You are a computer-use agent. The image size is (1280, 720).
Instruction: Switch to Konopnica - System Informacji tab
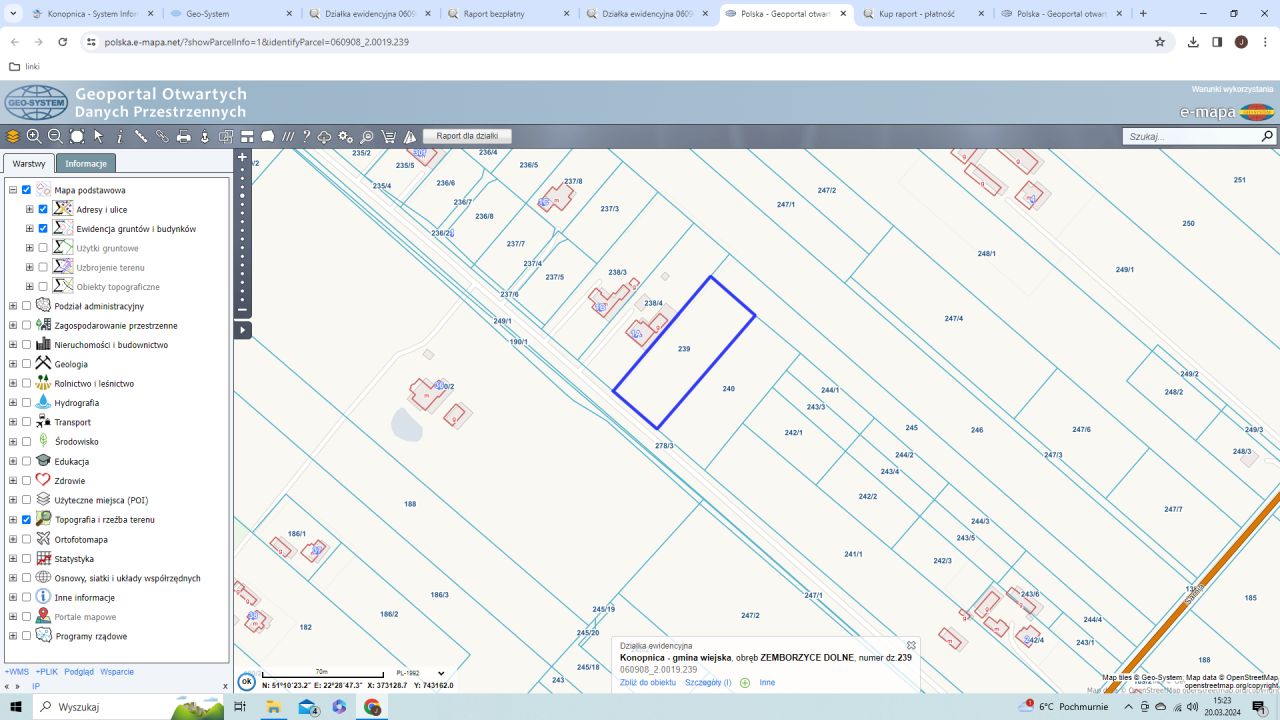[92, 14]
